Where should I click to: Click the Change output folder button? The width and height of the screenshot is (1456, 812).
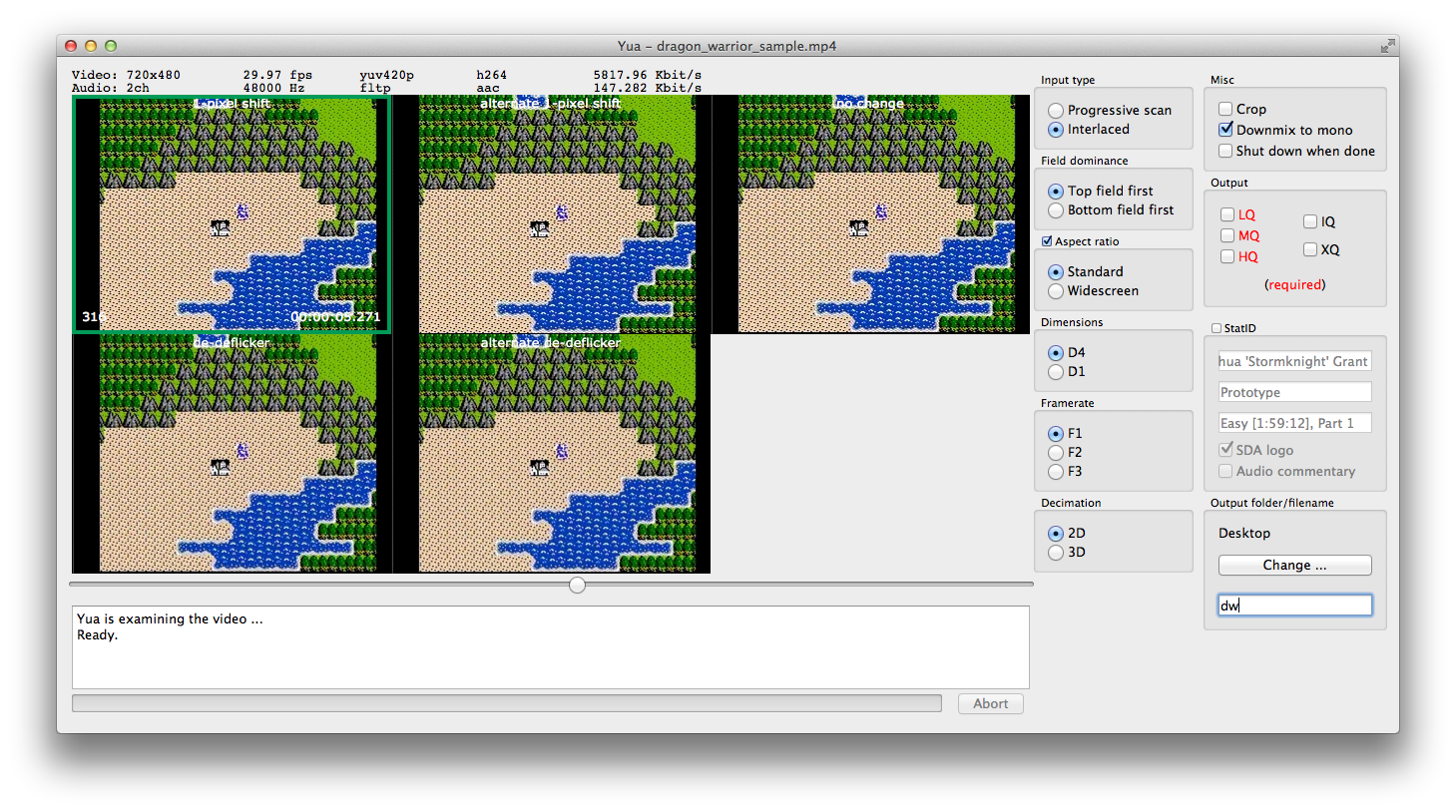point(1294,566)
